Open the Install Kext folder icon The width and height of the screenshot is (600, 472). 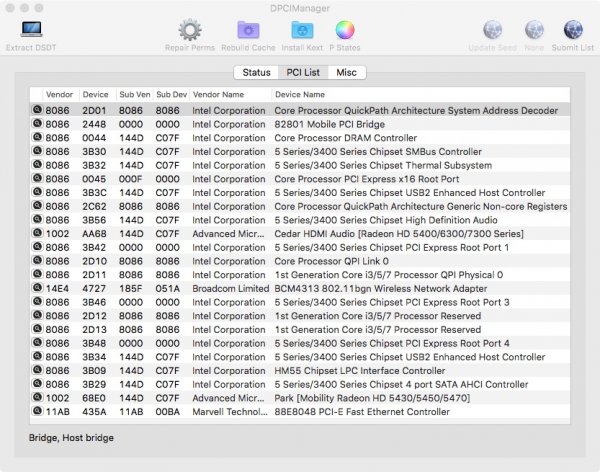302,30
